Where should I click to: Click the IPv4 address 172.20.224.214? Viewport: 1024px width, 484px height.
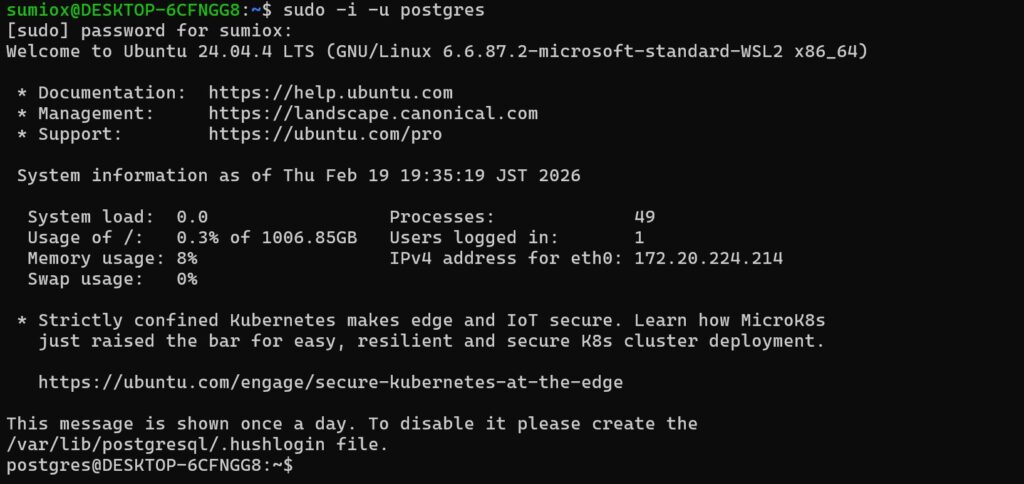coord(708,258)
